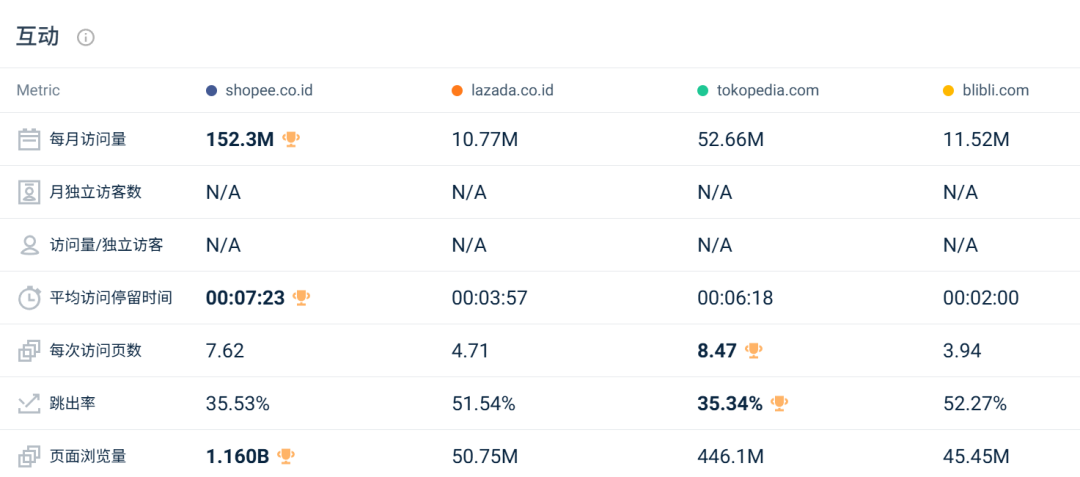This screenshot has width=1080, height=477.
Task: Click blibli monthly visits value 11.52M
Action: [x=976, y=140]
